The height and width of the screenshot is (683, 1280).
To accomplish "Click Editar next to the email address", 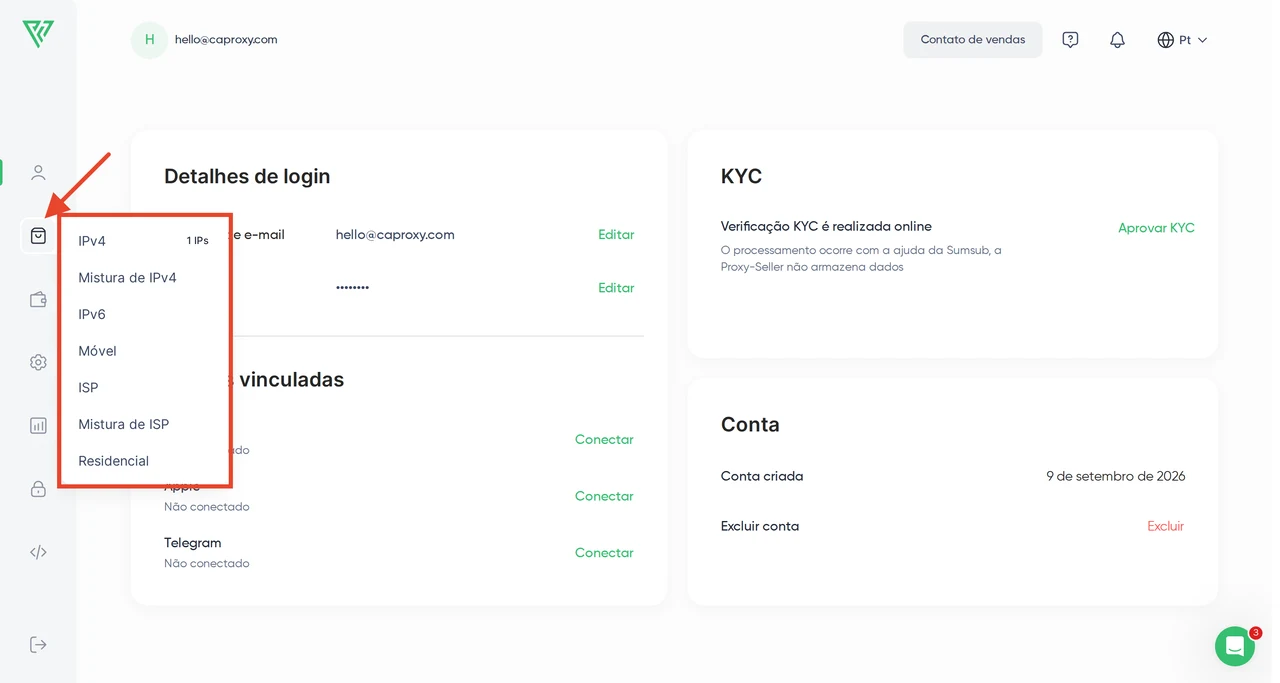I will [x=616, y=234].
